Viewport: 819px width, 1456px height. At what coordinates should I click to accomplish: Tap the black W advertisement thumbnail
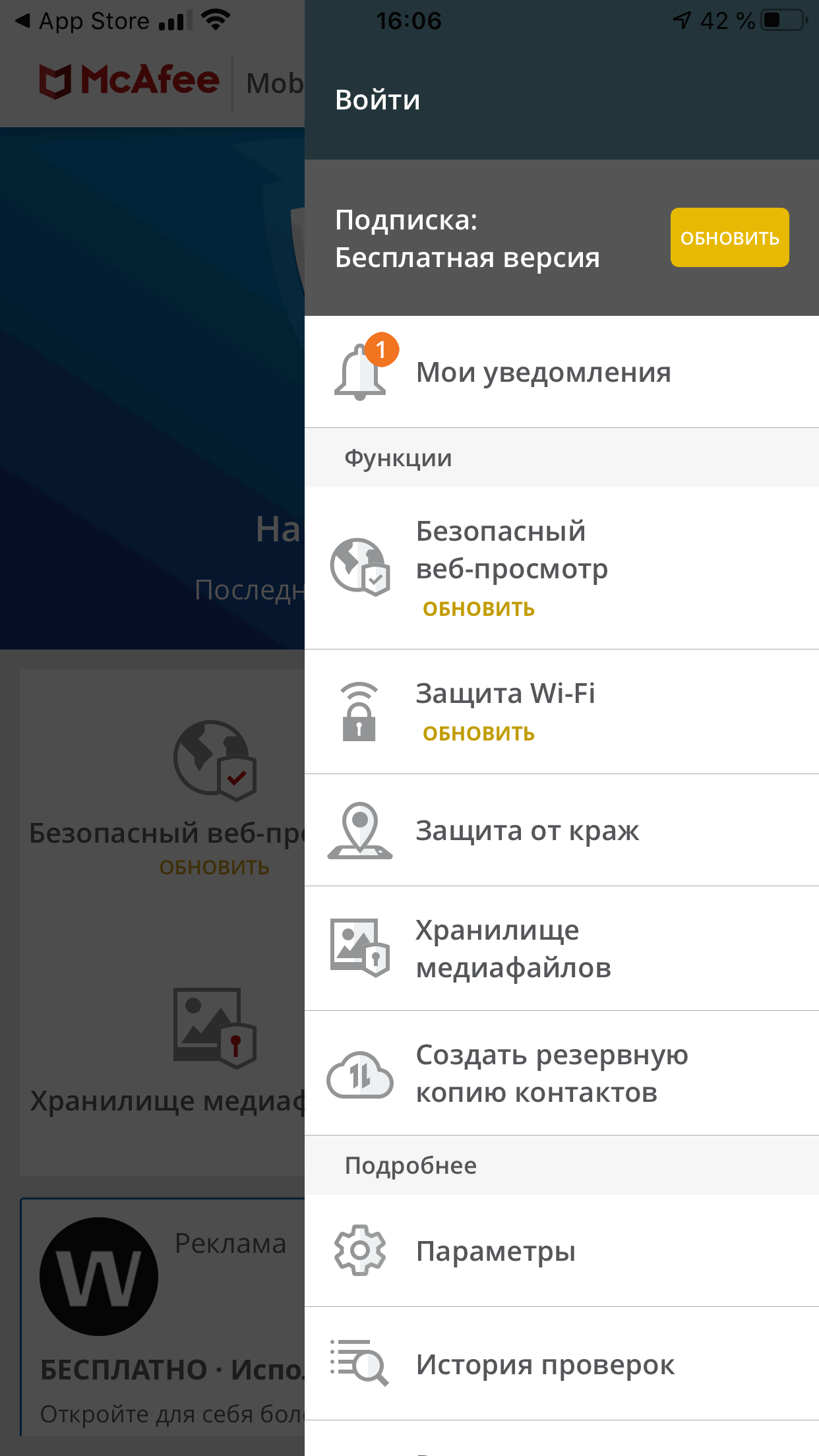(x=99, y=1277)
